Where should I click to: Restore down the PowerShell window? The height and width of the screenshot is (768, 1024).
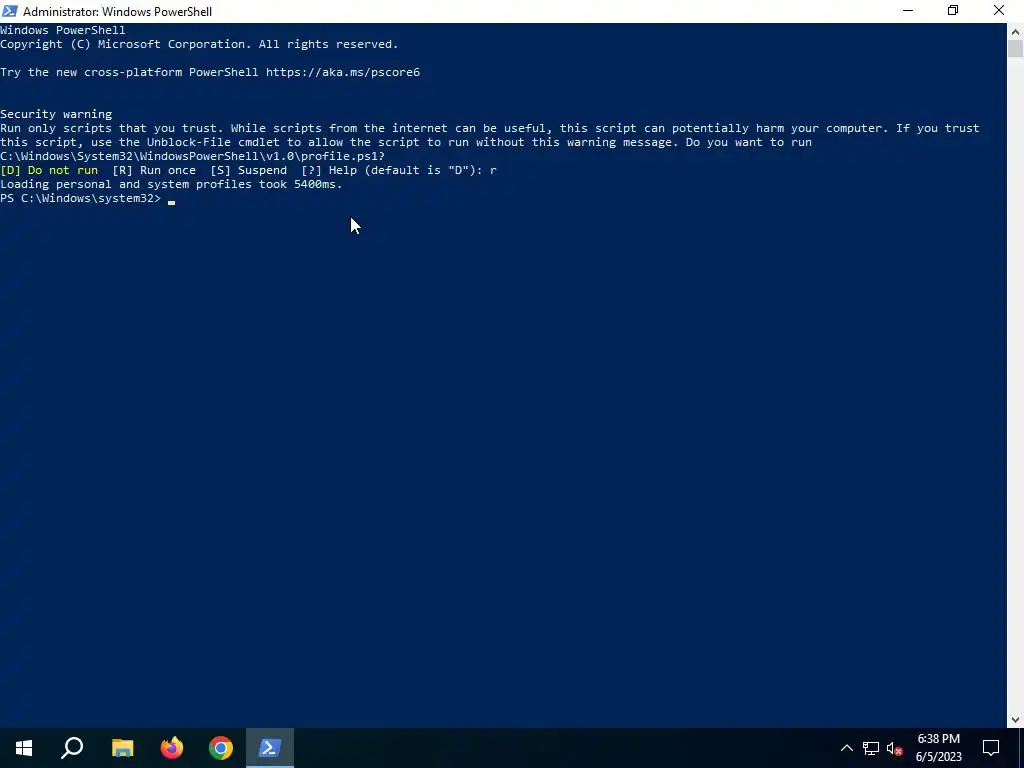click(x=953, y=11)
